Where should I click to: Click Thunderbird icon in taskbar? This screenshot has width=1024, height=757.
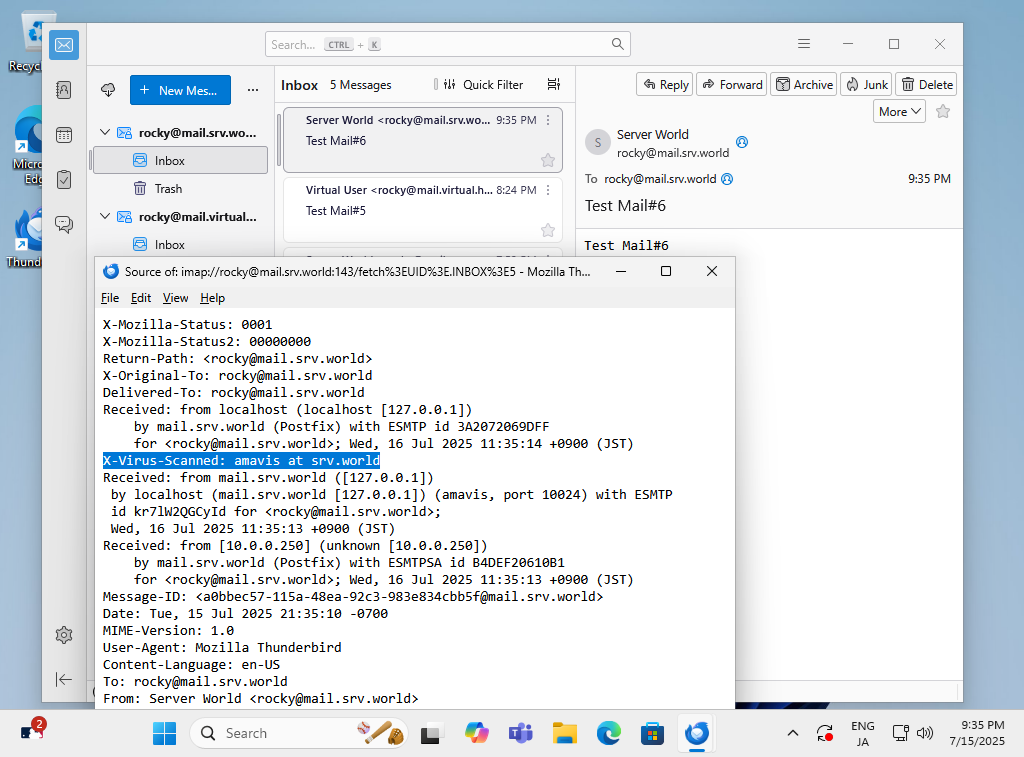click(697, 733)
